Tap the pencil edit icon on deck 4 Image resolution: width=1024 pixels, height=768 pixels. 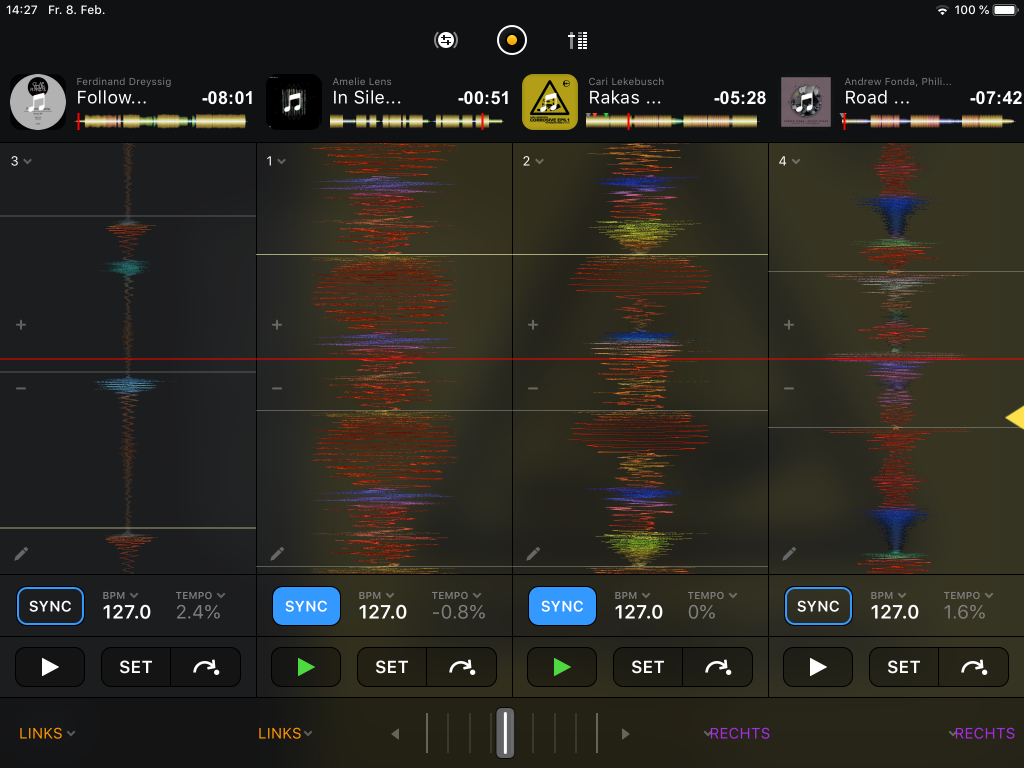[790, 553]
